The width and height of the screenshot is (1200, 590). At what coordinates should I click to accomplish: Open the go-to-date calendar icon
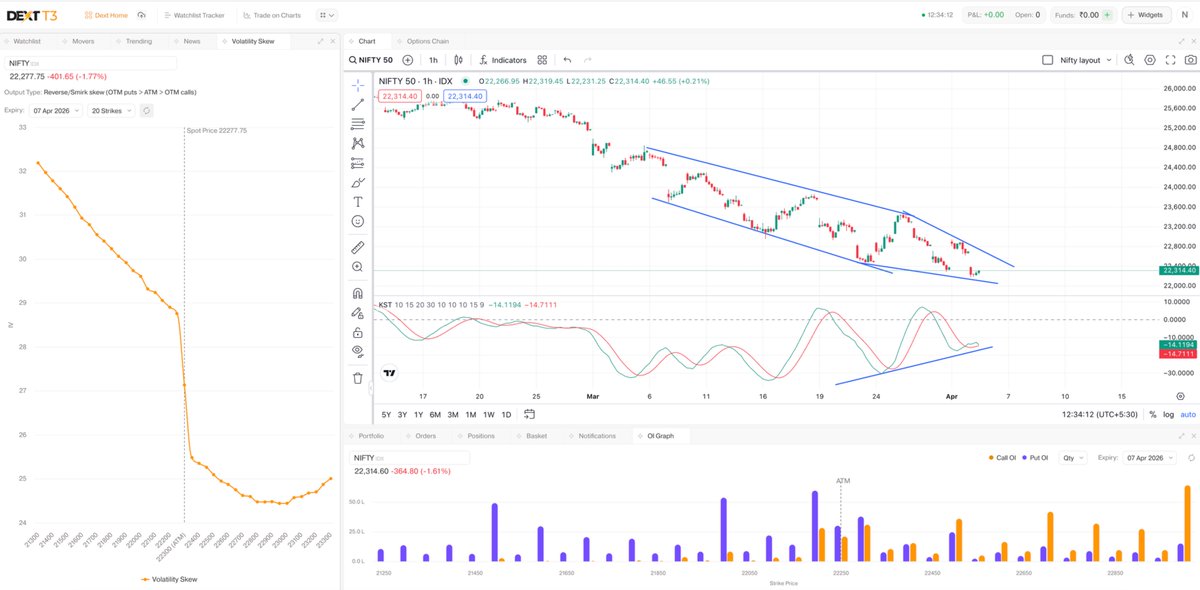pyautogui.click(x=529, y=414)
